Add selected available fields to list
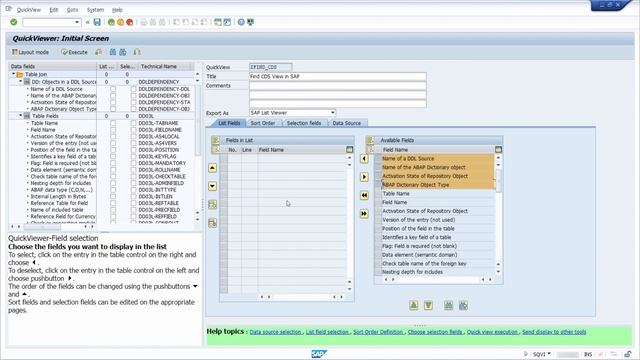640x360 pixels. coord(364,158)
